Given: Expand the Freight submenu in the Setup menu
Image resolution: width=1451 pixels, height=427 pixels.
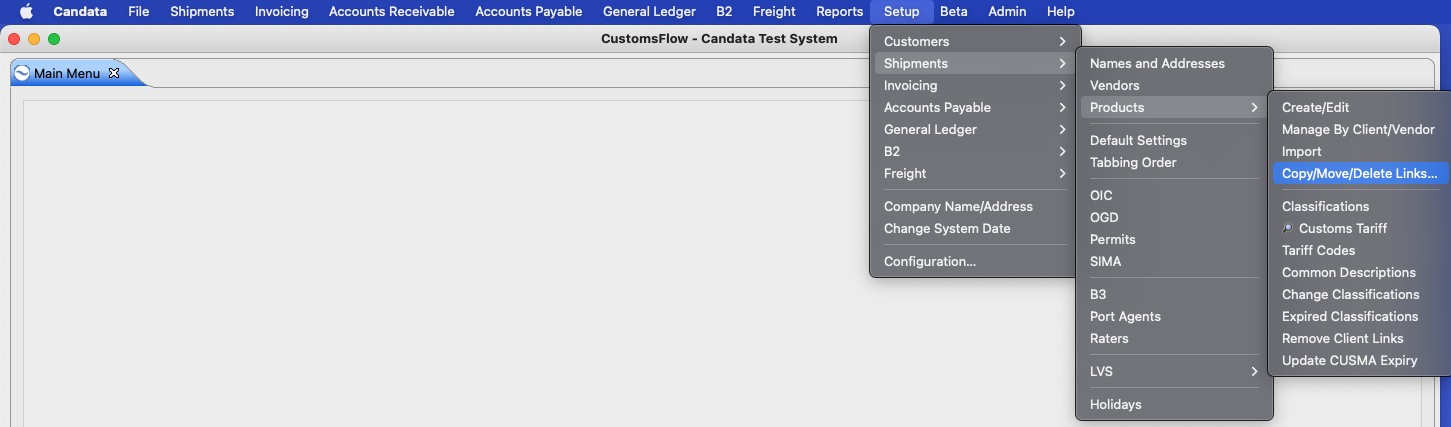Looking at the screenshot, I should 974,173.
